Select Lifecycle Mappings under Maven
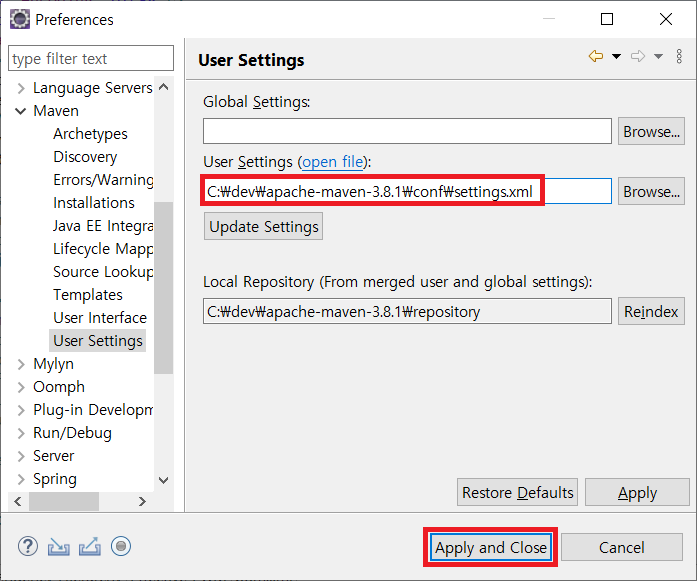Viewport: 697px width, 581px height. (103, 249)
